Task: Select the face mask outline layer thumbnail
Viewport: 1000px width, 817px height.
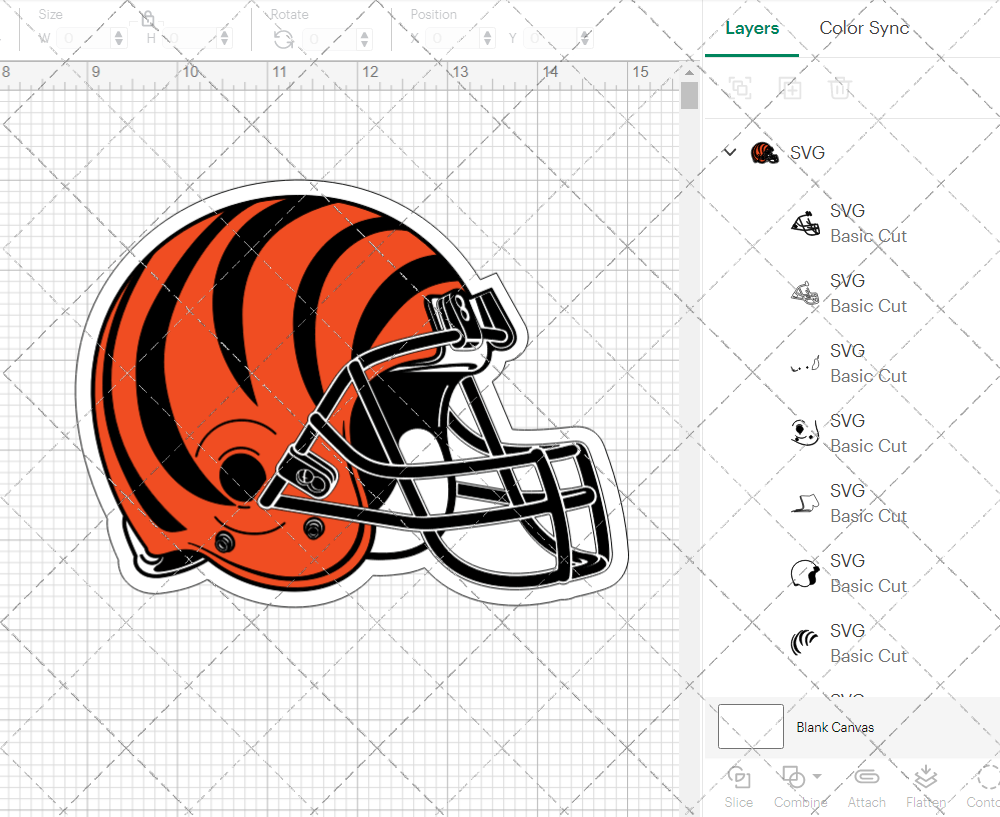Action: [x=805, y=223]
